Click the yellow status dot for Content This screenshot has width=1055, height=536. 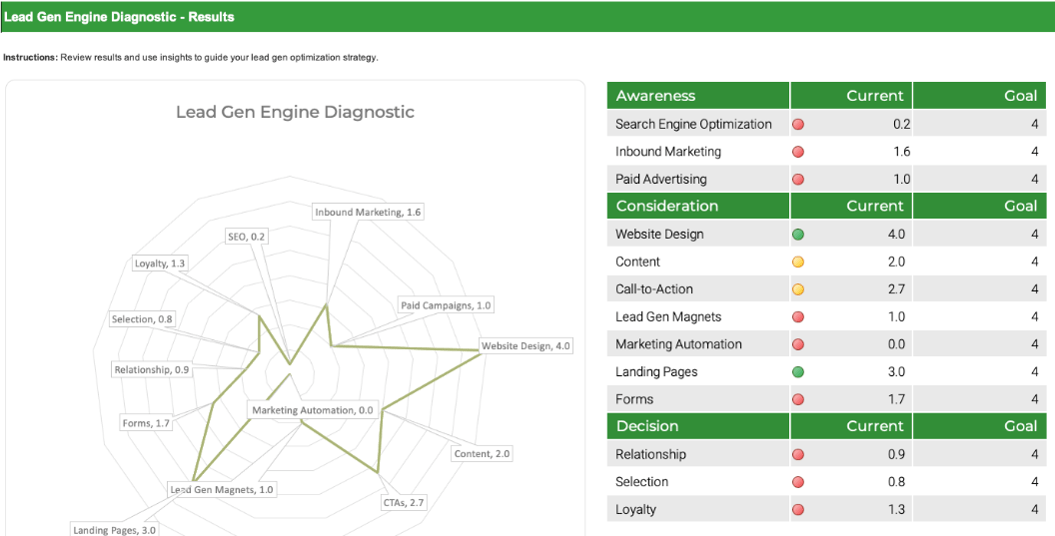(x=798, y=262)
